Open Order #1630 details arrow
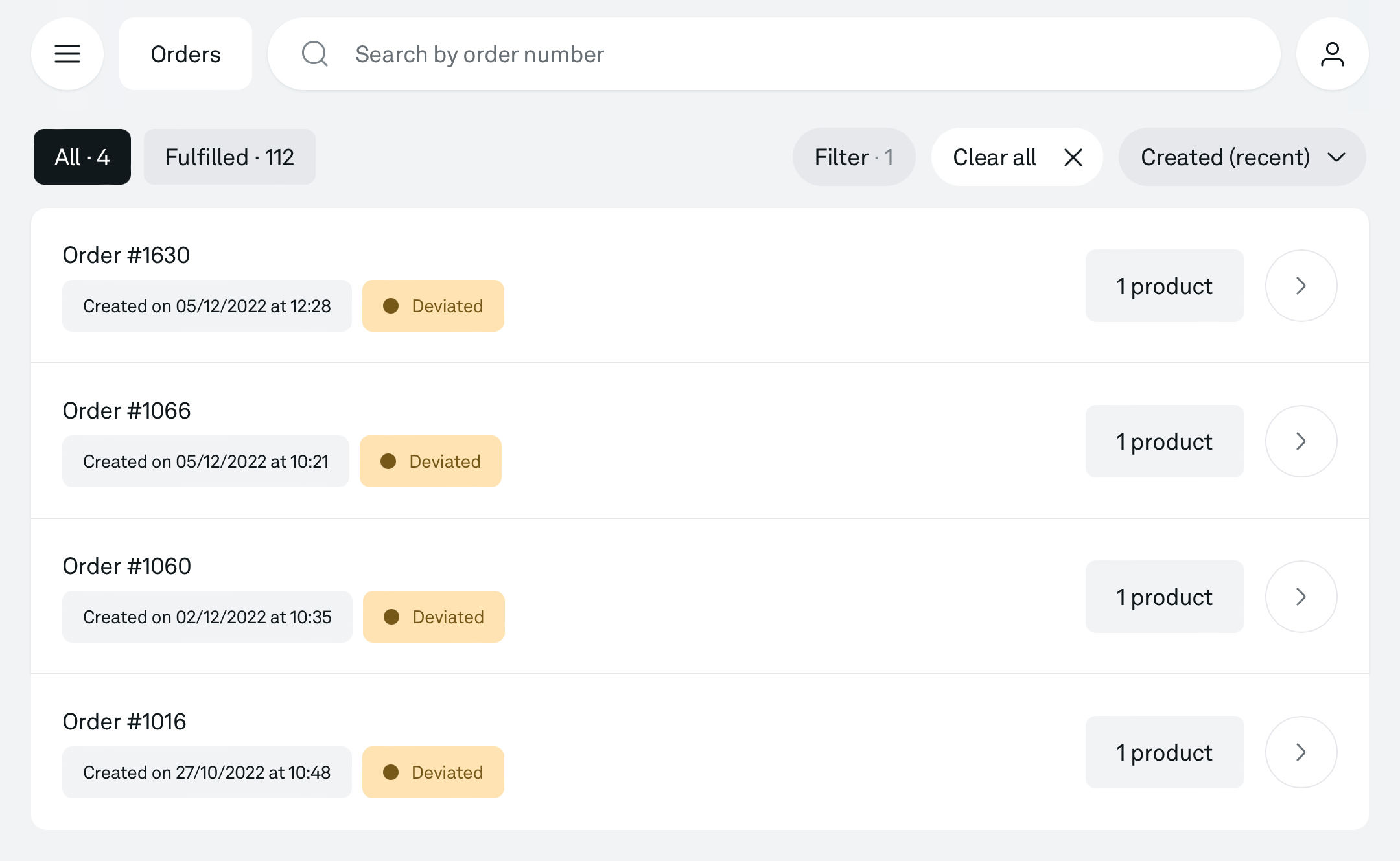Image resolution: width=1400 pixels, height=861 pixels. coord(1301,286)
